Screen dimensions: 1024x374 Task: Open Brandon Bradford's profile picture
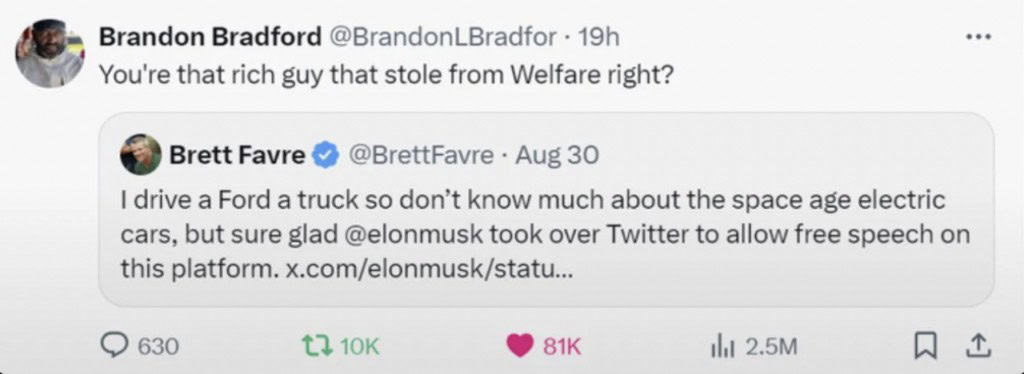49,52
